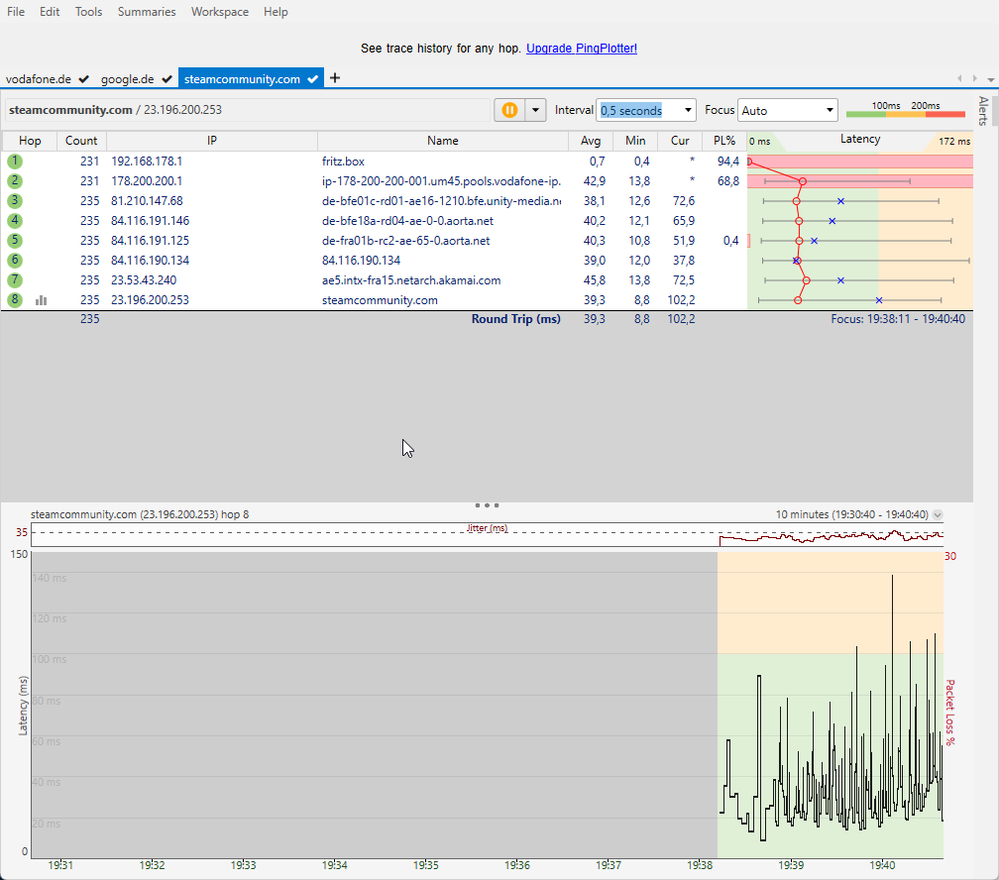Image resolution: width=999 pixels, height=880 pixels.
Task: Open the Summaries menu
Action: click(x=147, y=11)
